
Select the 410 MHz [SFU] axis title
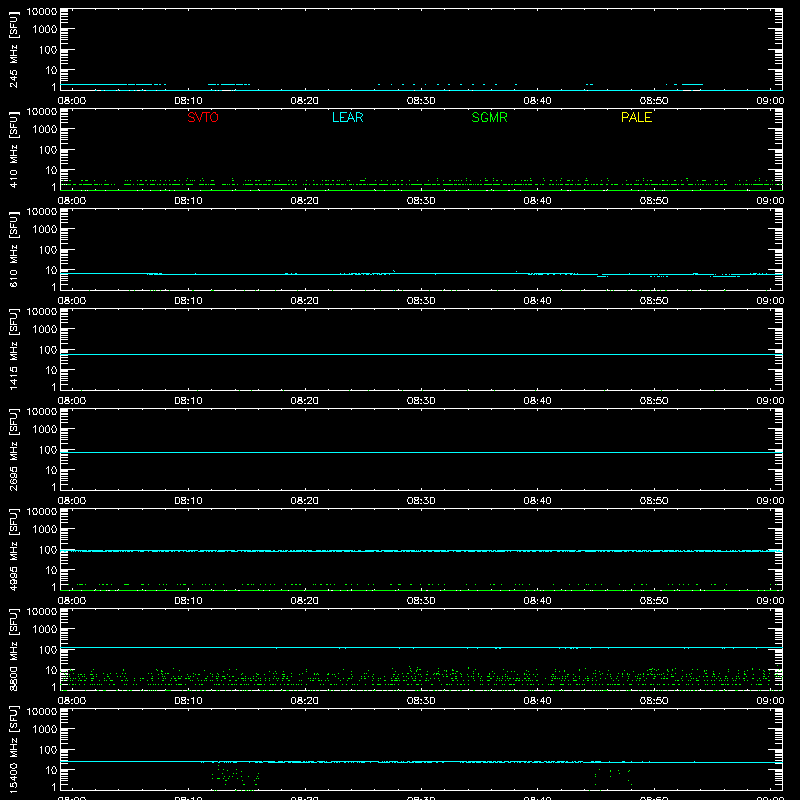tap(13, 150)
